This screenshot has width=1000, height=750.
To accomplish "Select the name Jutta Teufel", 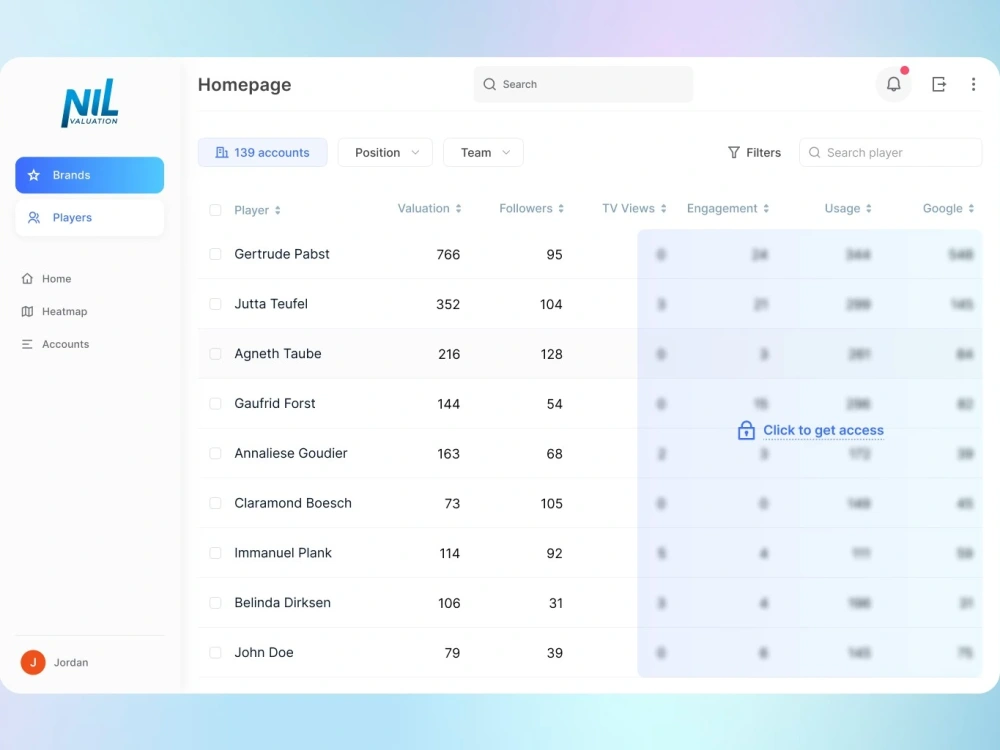I will pos(271,304).
